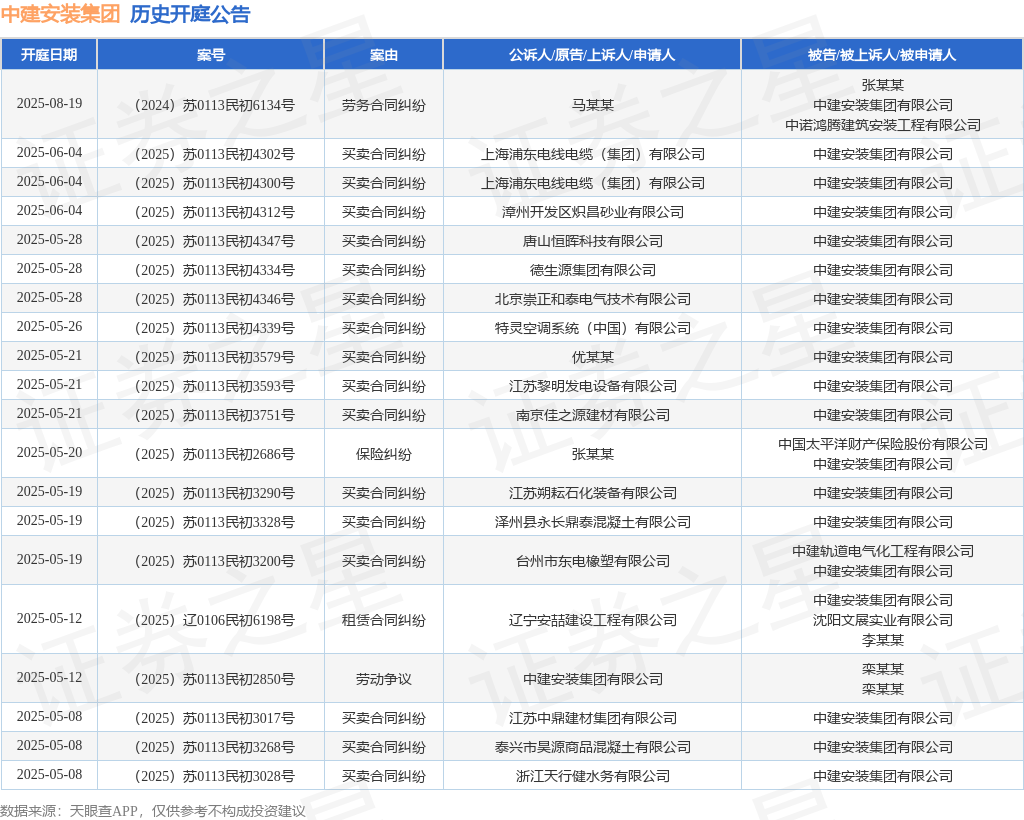
Task: Click plaintiff 马某某
Action: 592,105
